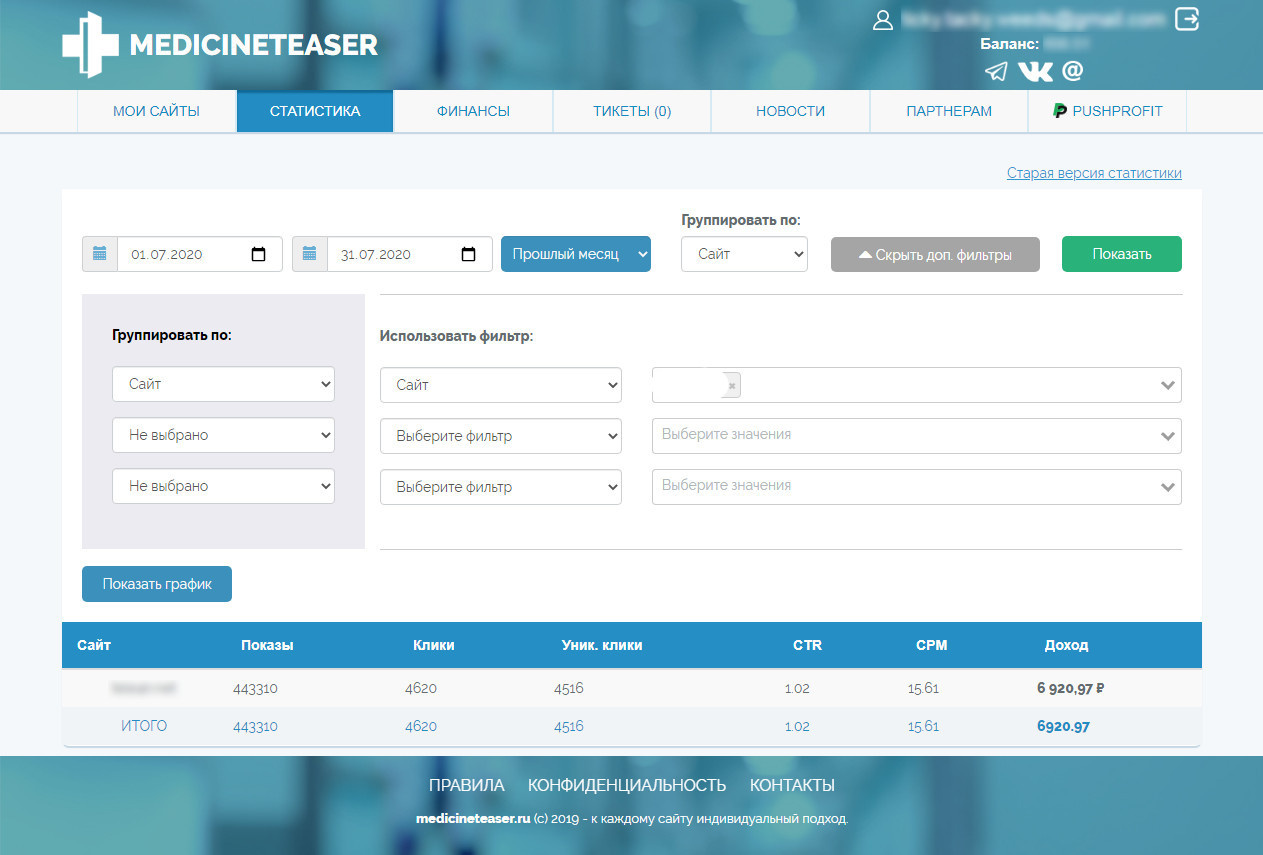Open Старая версия статистики link
The image size is (1263, 855).
pyautogui.click(x=1094, y=173)
